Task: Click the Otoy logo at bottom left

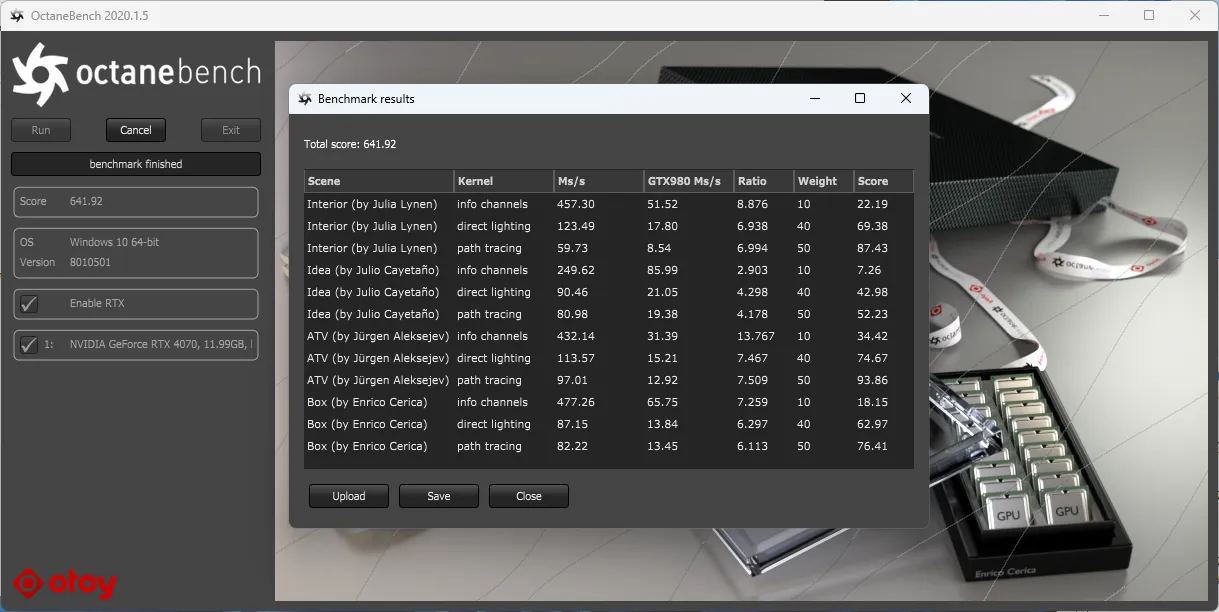Action: coord(65,584)
